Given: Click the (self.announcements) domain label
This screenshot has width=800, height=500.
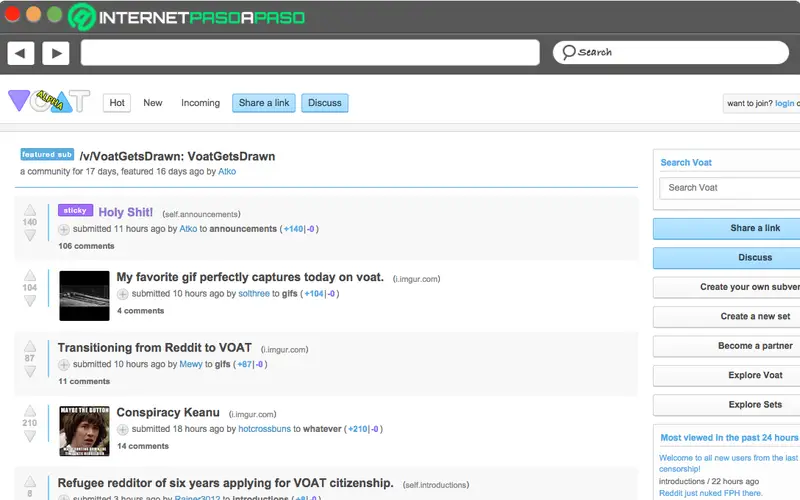Looking at the screenshot, I should pos(202,214).
